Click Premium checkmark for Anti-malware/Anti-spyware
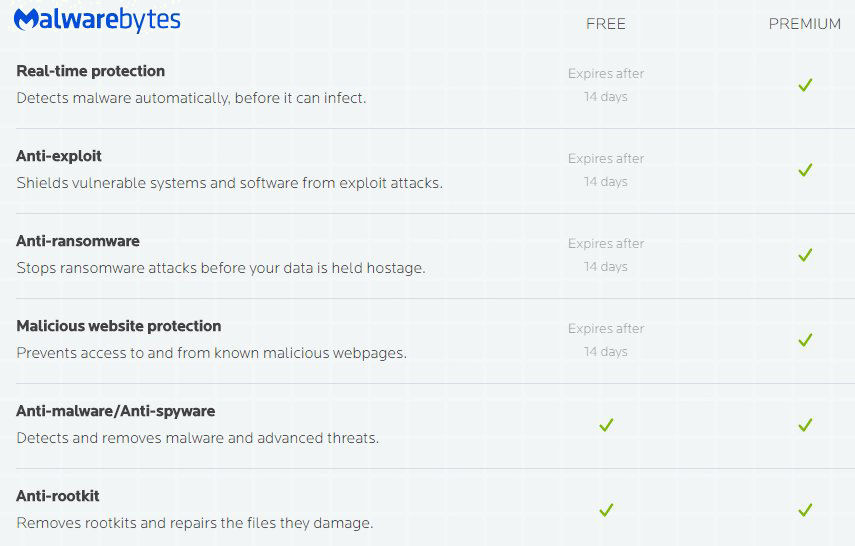The image size is (855, 546). (x=805, y=425)
